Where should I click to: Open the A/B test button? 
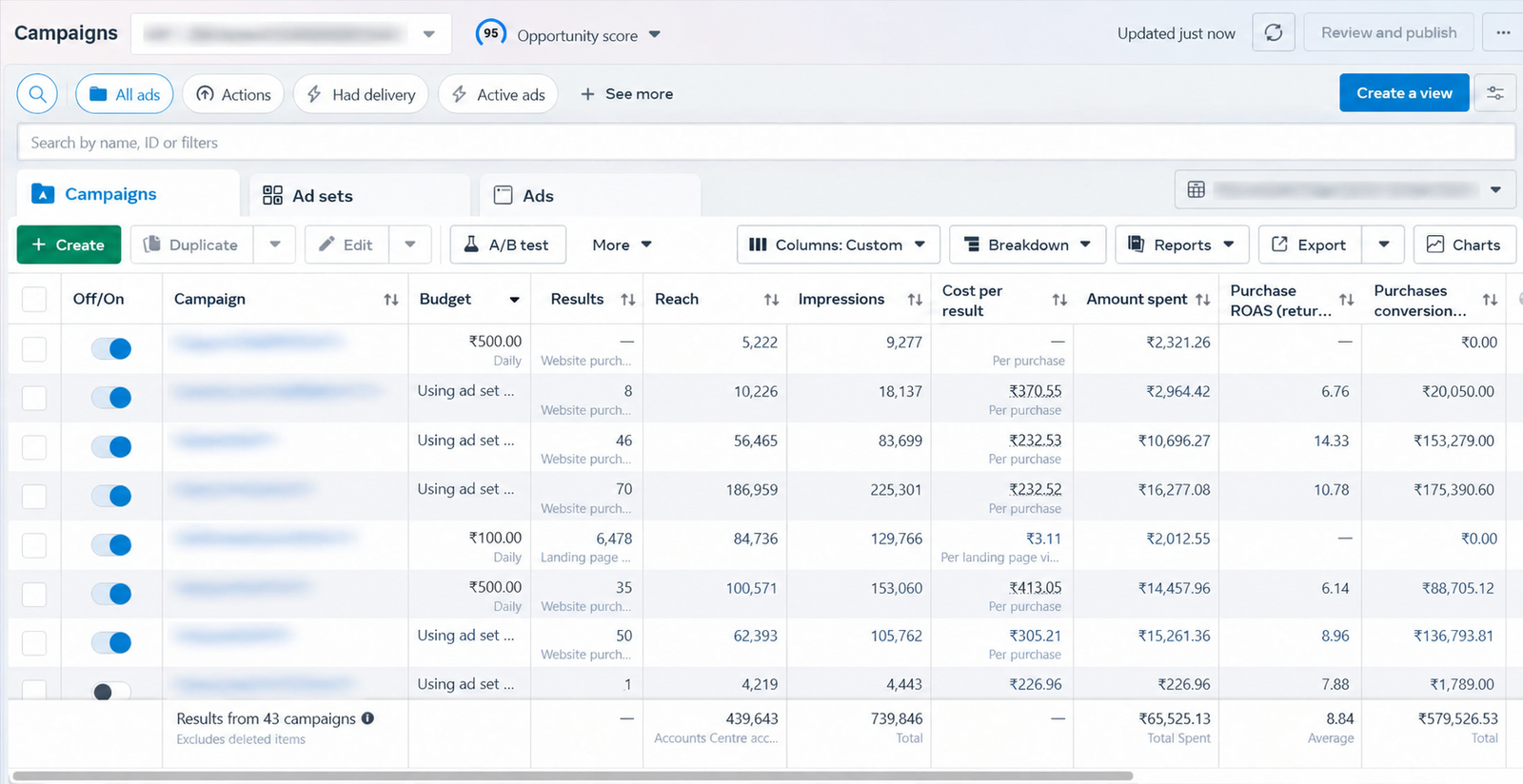coord(508,245)
